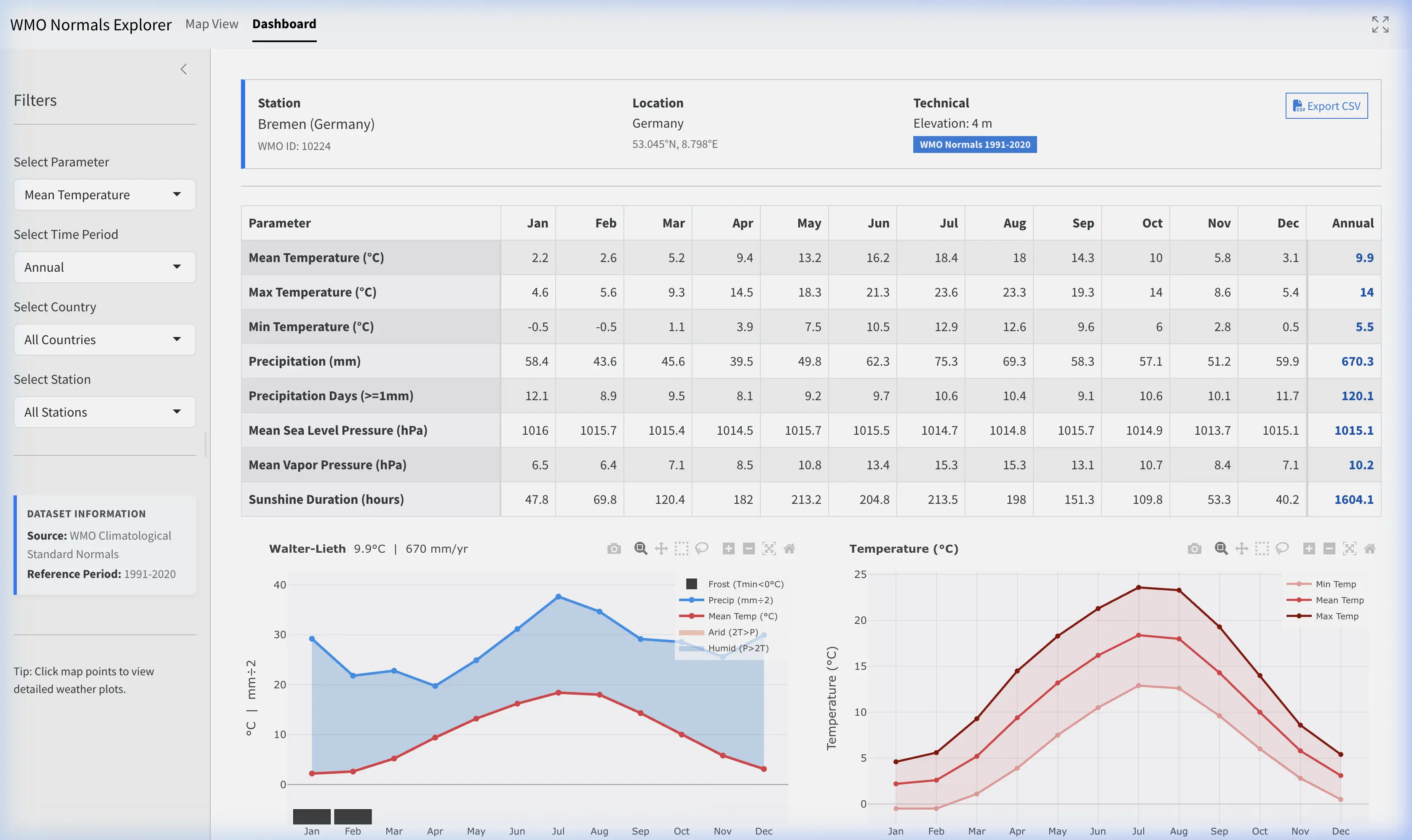Expand the All Stations dropdown
The width and height of the screenshot is (1412, 840).
pyautogui.click(x=104, y=412)
